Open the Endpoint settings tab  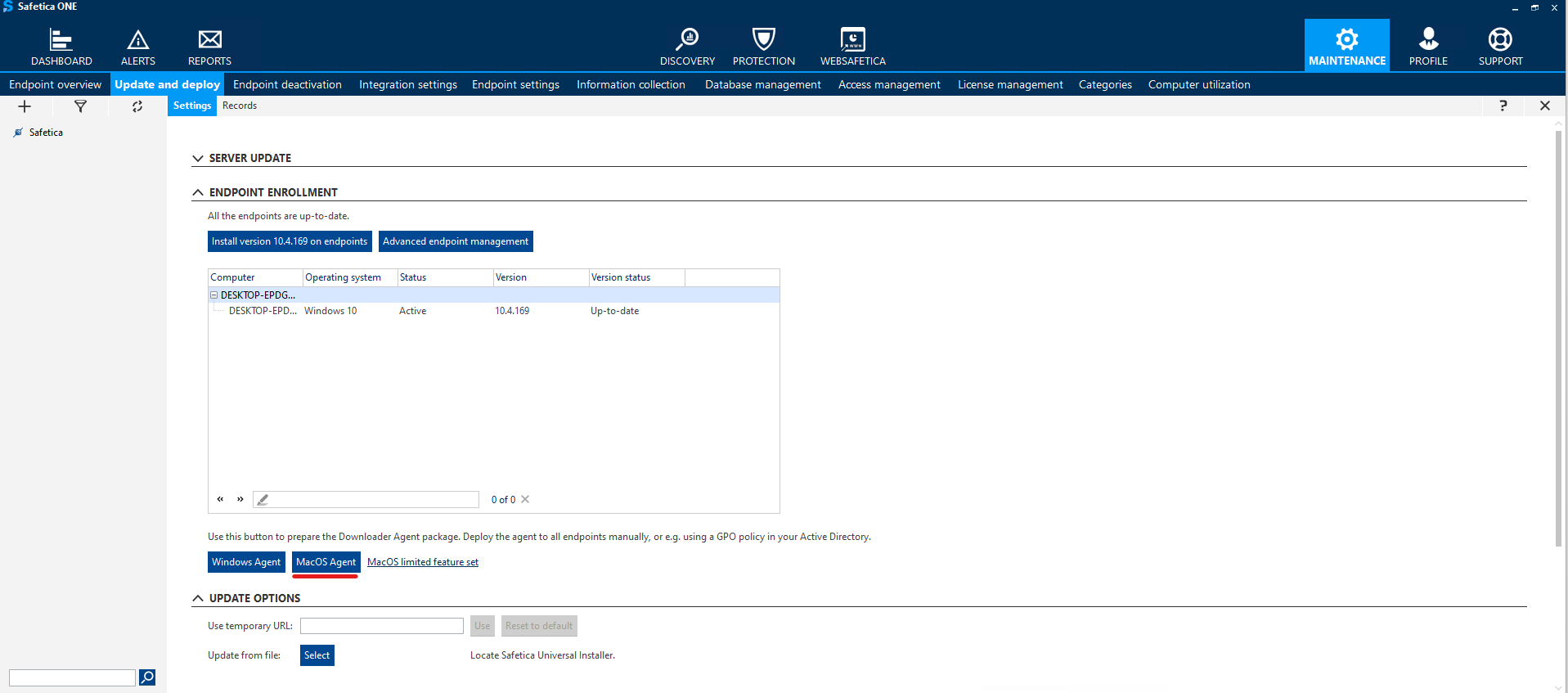tap(515, 84)
